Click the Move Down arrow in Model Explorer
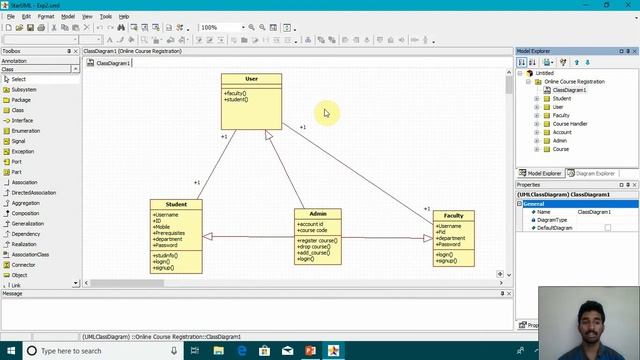 point(588,62)
